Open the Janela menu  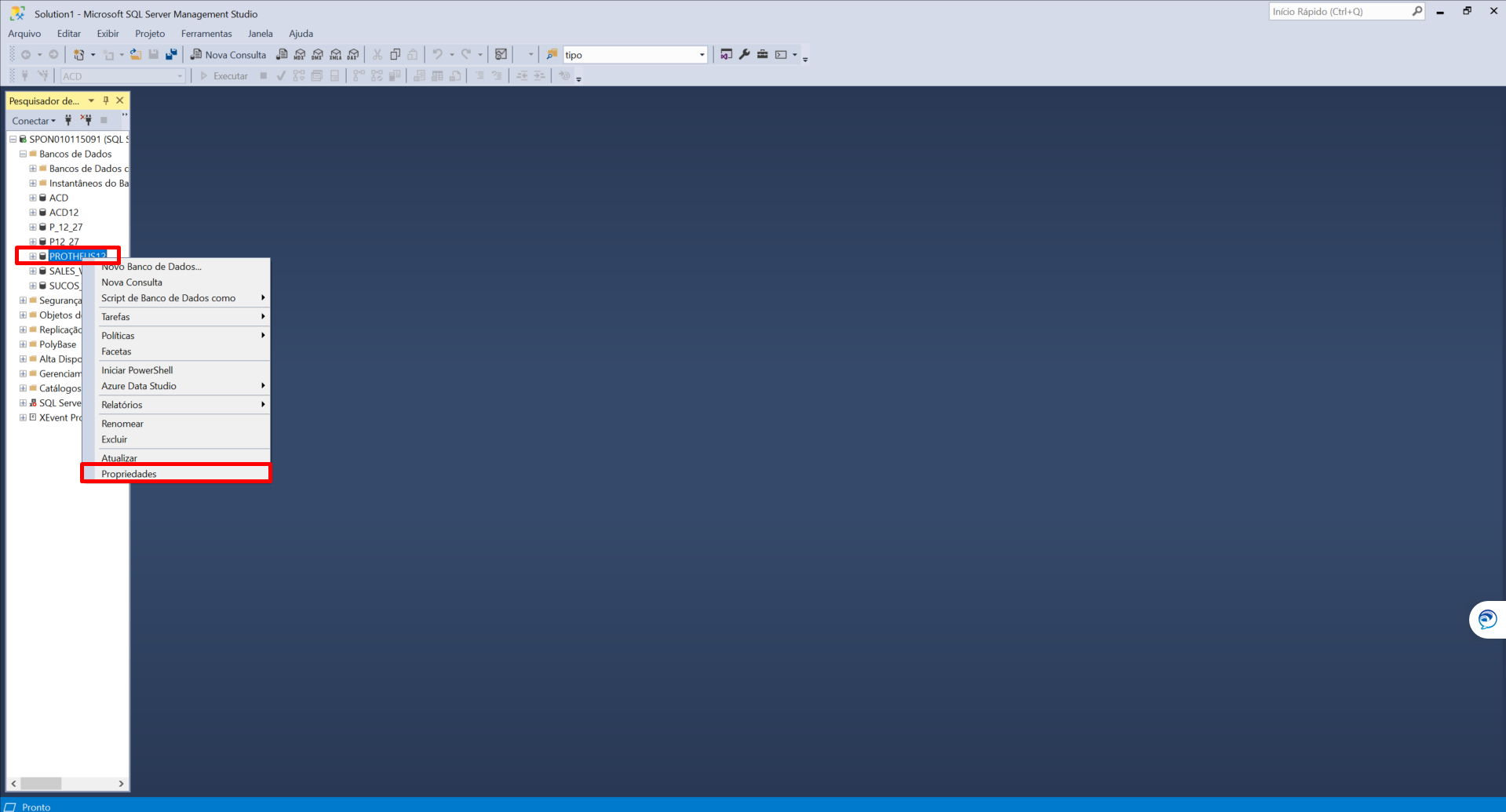(x=261, y=34)
